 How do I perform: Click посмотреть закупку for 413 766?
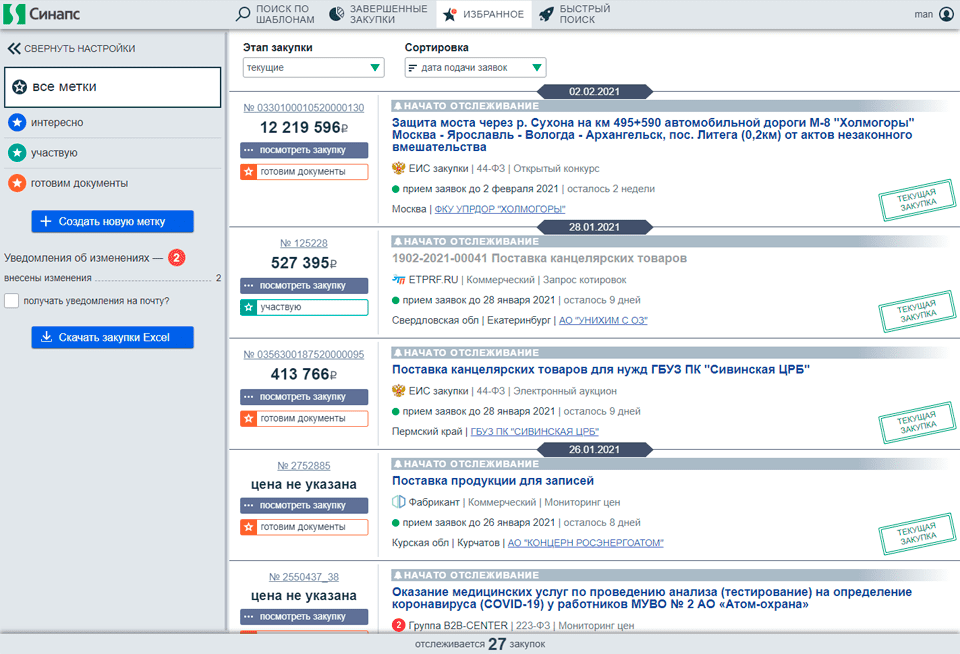(x=304, y=397)
